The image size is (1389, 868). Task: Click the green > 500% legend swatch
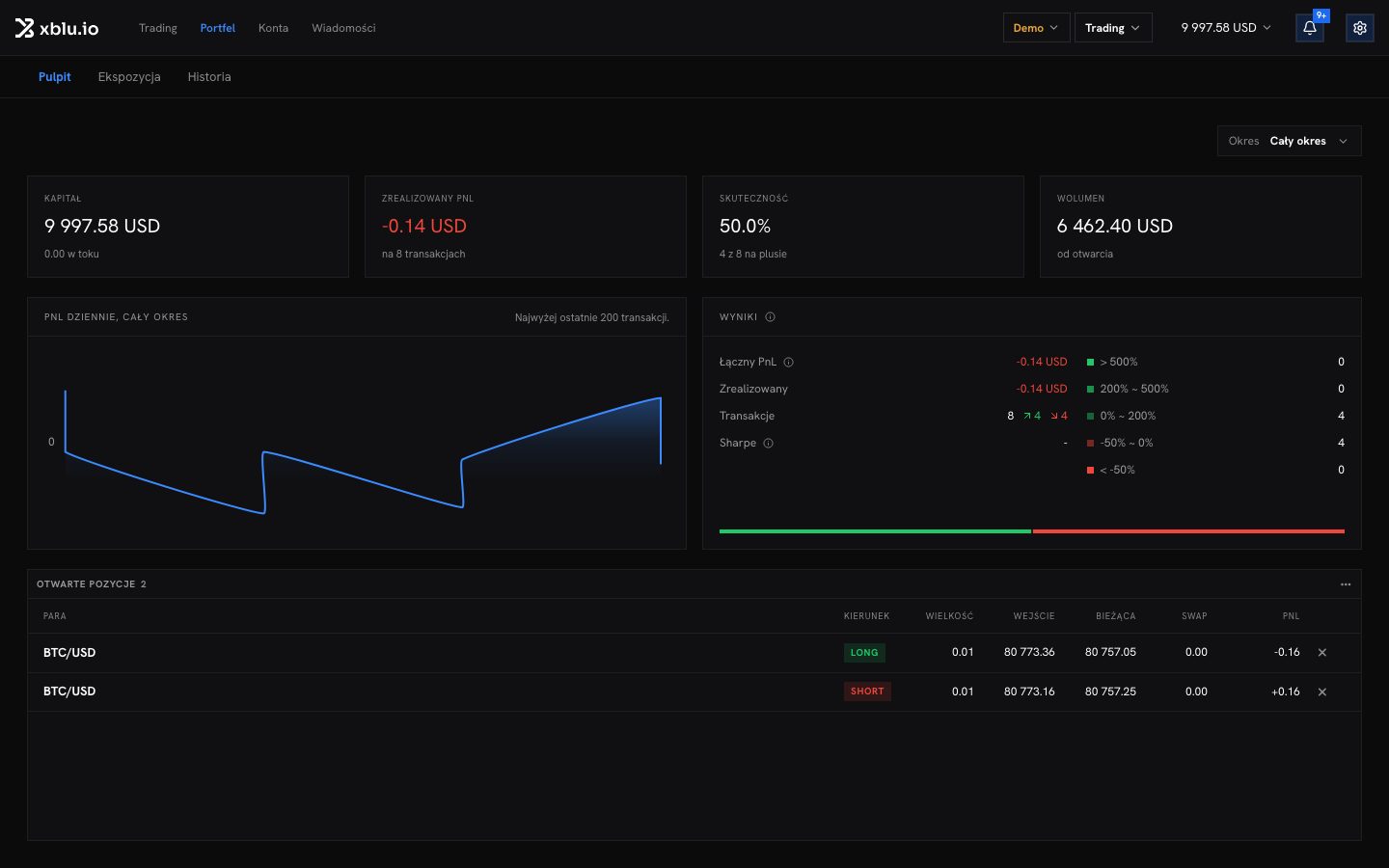(x=1091, y=363)
